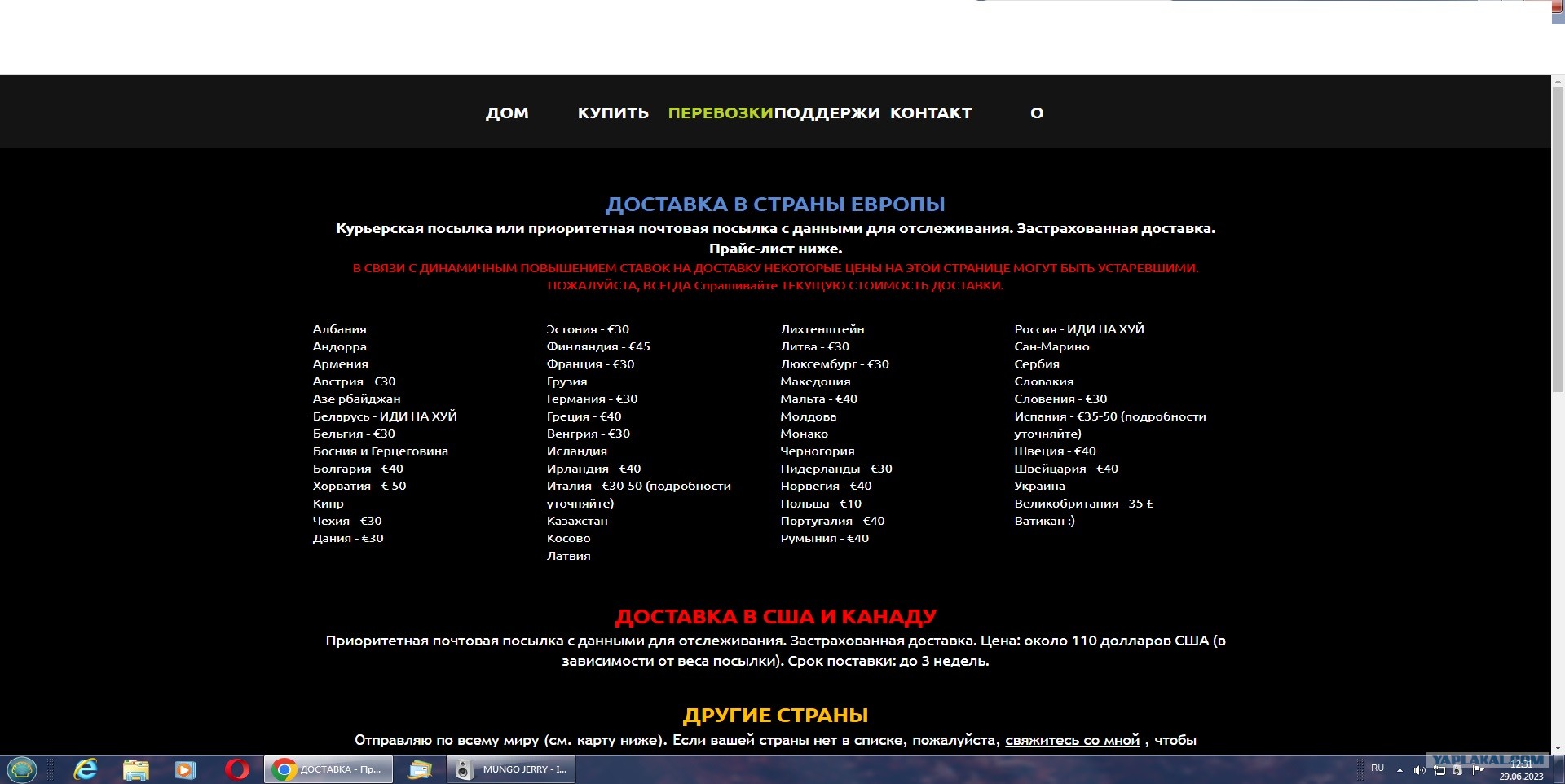1565x784 pixels.
Task: Click the Черногория list entry
Action: pos(817,451)
